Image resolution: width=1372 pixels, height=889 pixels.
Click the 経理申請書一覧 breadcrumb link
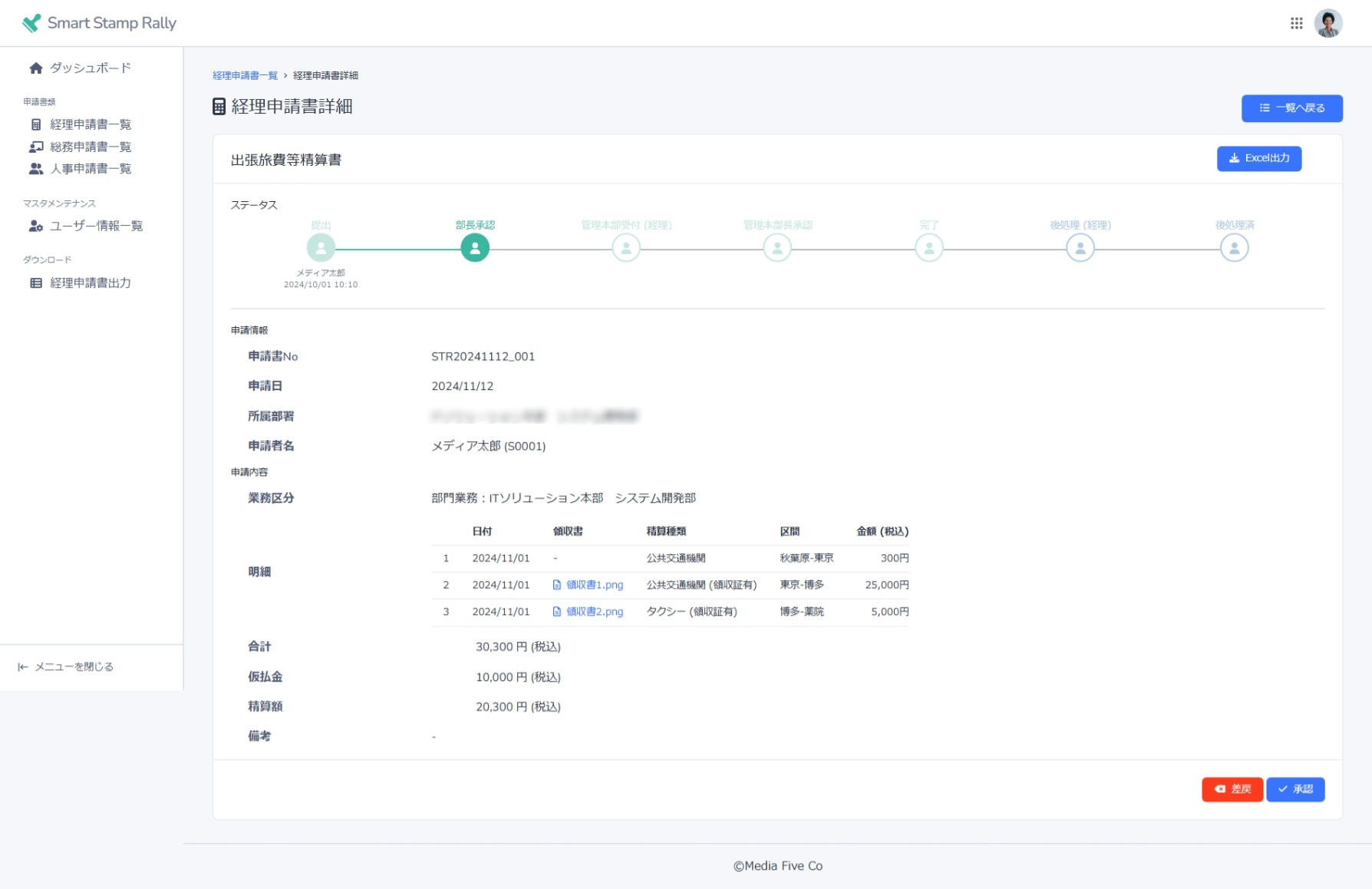pos(245,75)
